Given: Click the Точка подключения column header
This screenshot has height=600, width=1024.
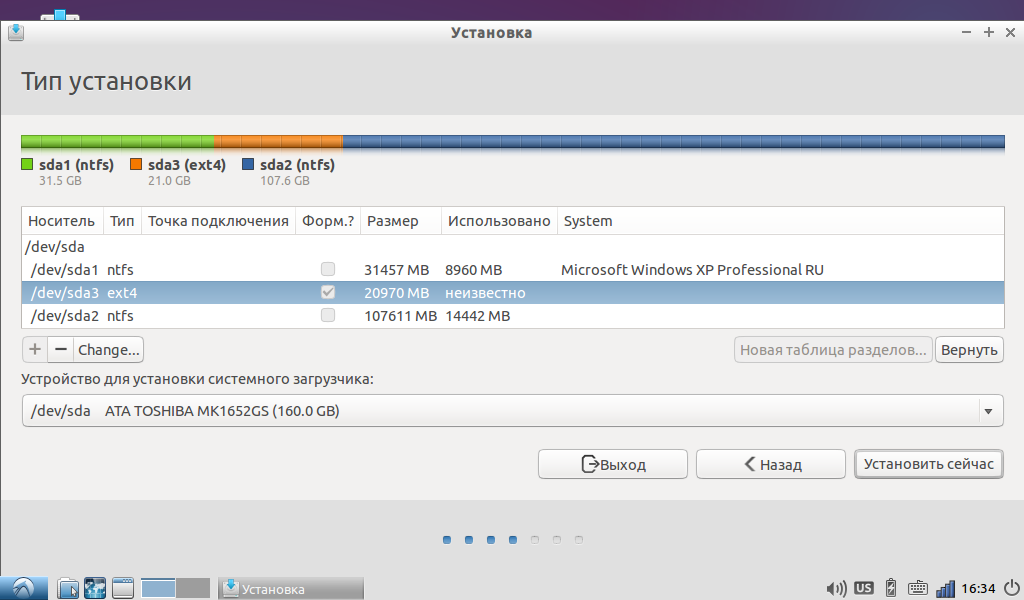Looking at the screenshot, I should coord(218,221).
